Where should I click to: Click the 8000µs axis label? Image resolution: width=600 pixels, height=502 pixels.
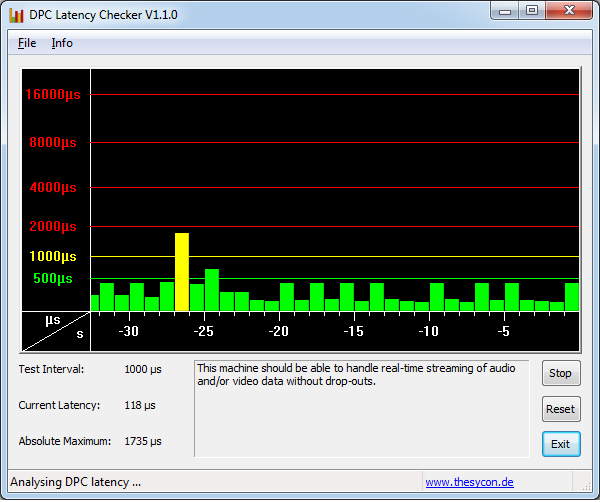coord(53,142)
